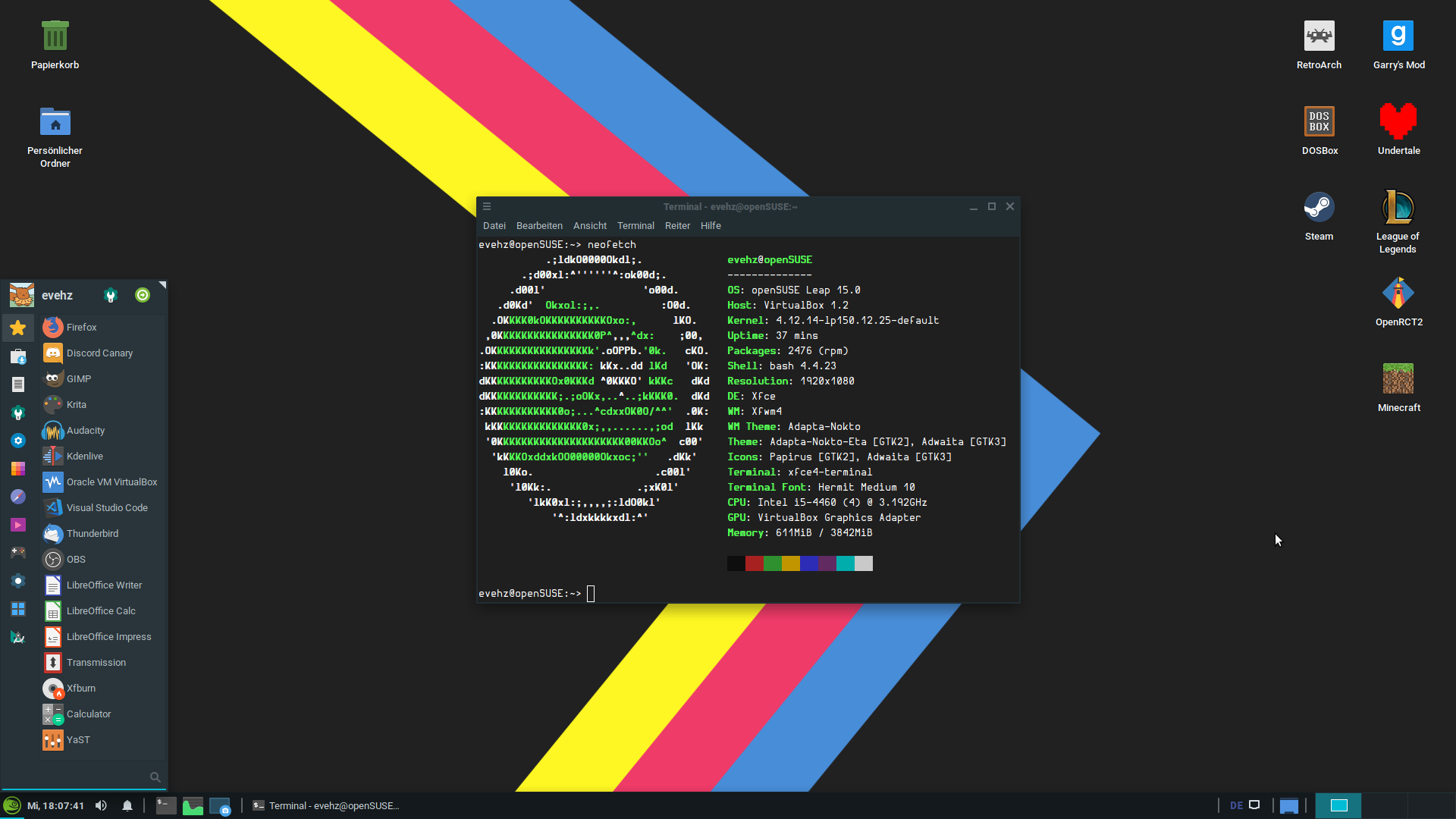Launch Transmission torrent client
The width and height of the screenshot is (1456, 819).
pyautogui.click(x=103, y=663)
